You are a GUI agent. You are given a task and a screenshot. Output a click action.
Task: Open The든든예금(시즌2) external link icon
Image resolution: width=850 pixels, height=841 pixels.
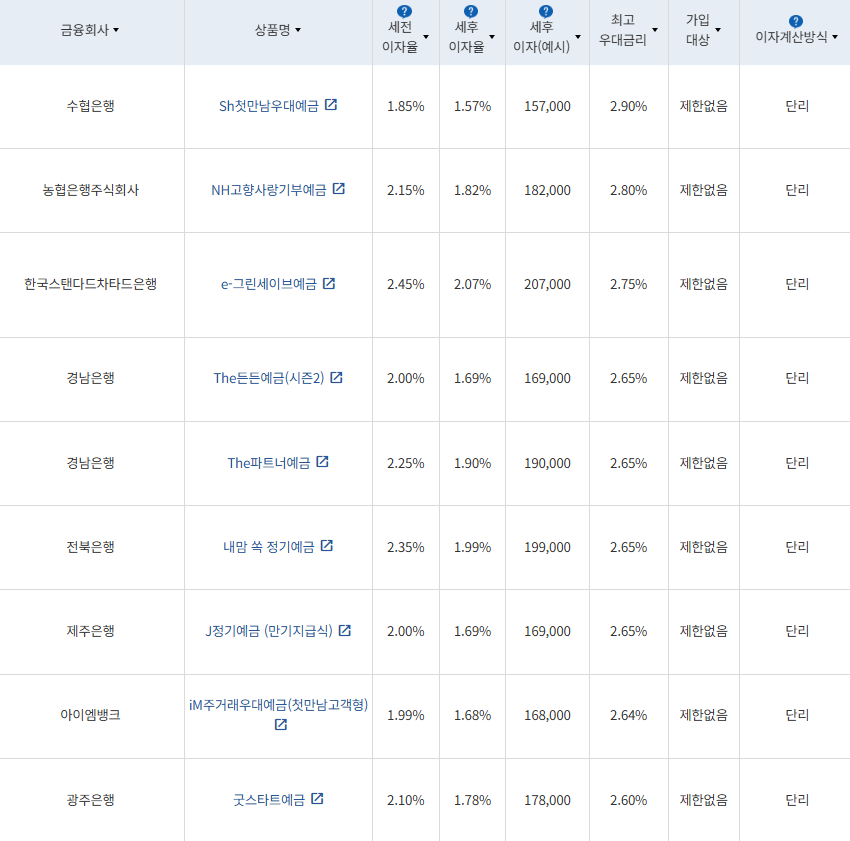[339, 380]
